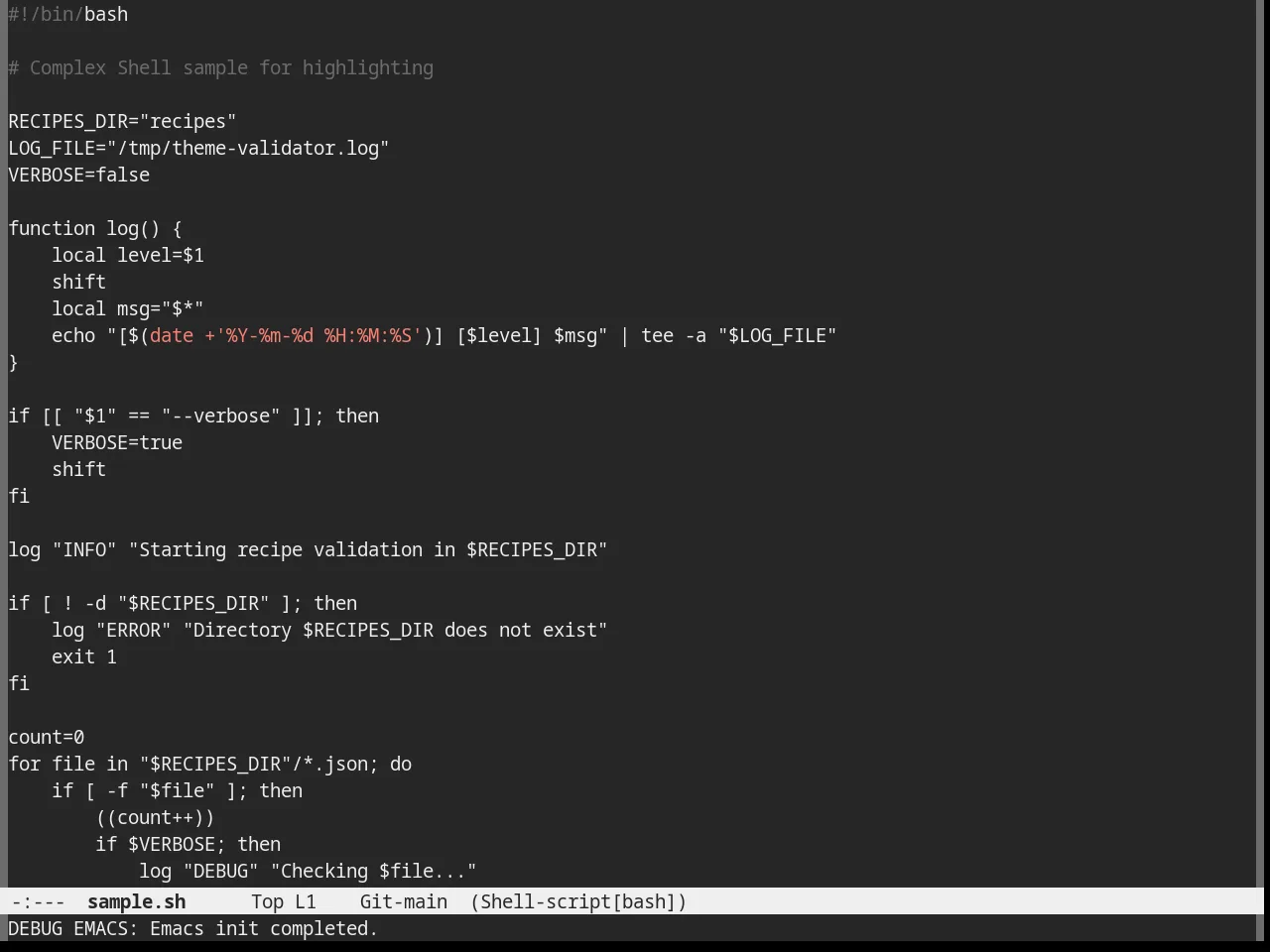Place cursor on the #!/bin/bash shebang line
Image resolution: width=1270 pixels, height=952 pixels.
[x=67, y=14]
